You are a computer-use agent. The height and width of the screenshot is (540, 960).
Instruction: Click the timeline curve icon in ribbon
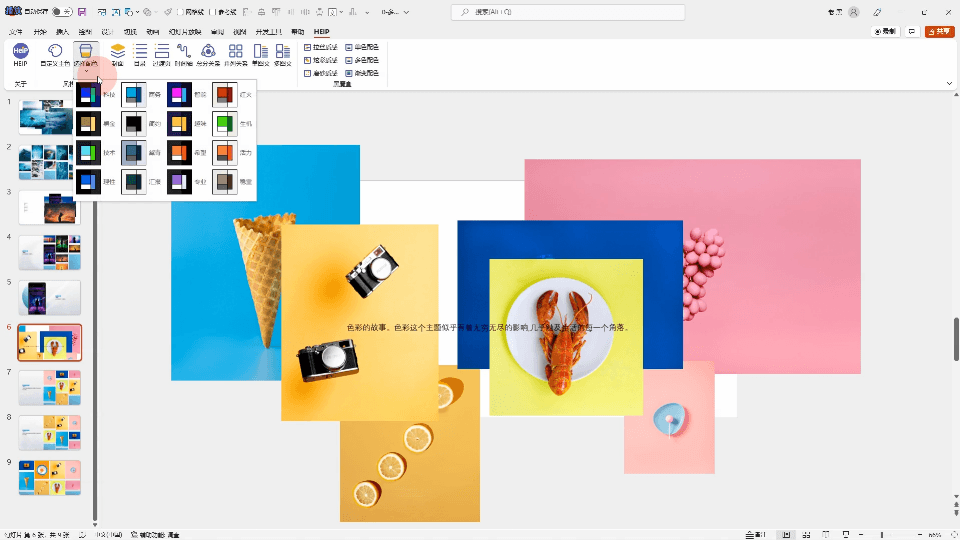pyautogui.click(x=184, y=51)
